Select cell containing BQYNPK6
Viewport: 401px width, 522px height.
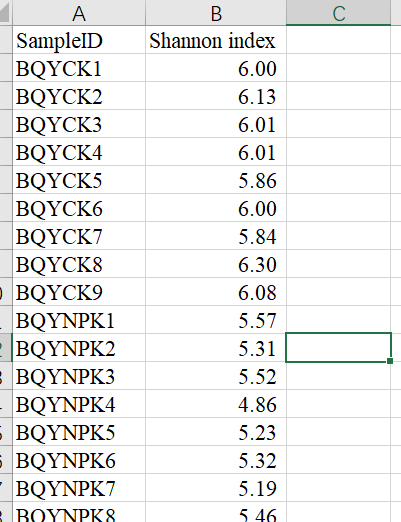[x=79, y=460]
